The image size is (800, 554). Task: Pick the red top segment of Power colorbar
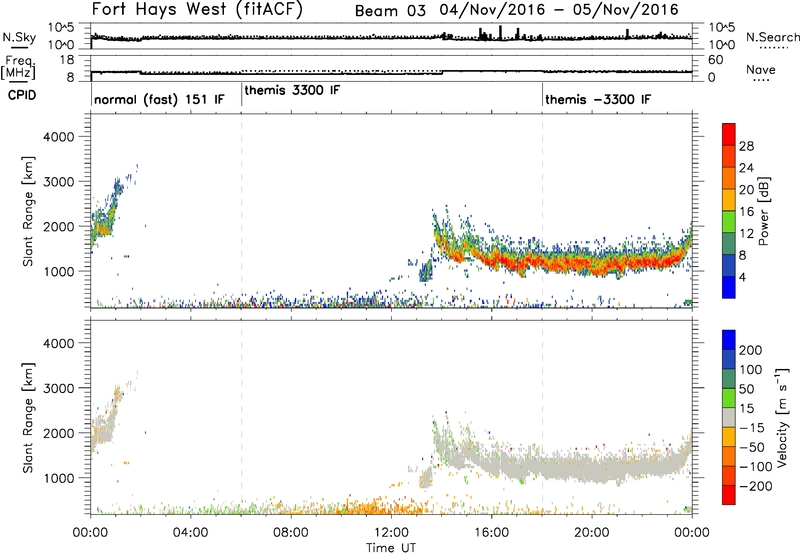pyautogui.click(x=729, y=134)
